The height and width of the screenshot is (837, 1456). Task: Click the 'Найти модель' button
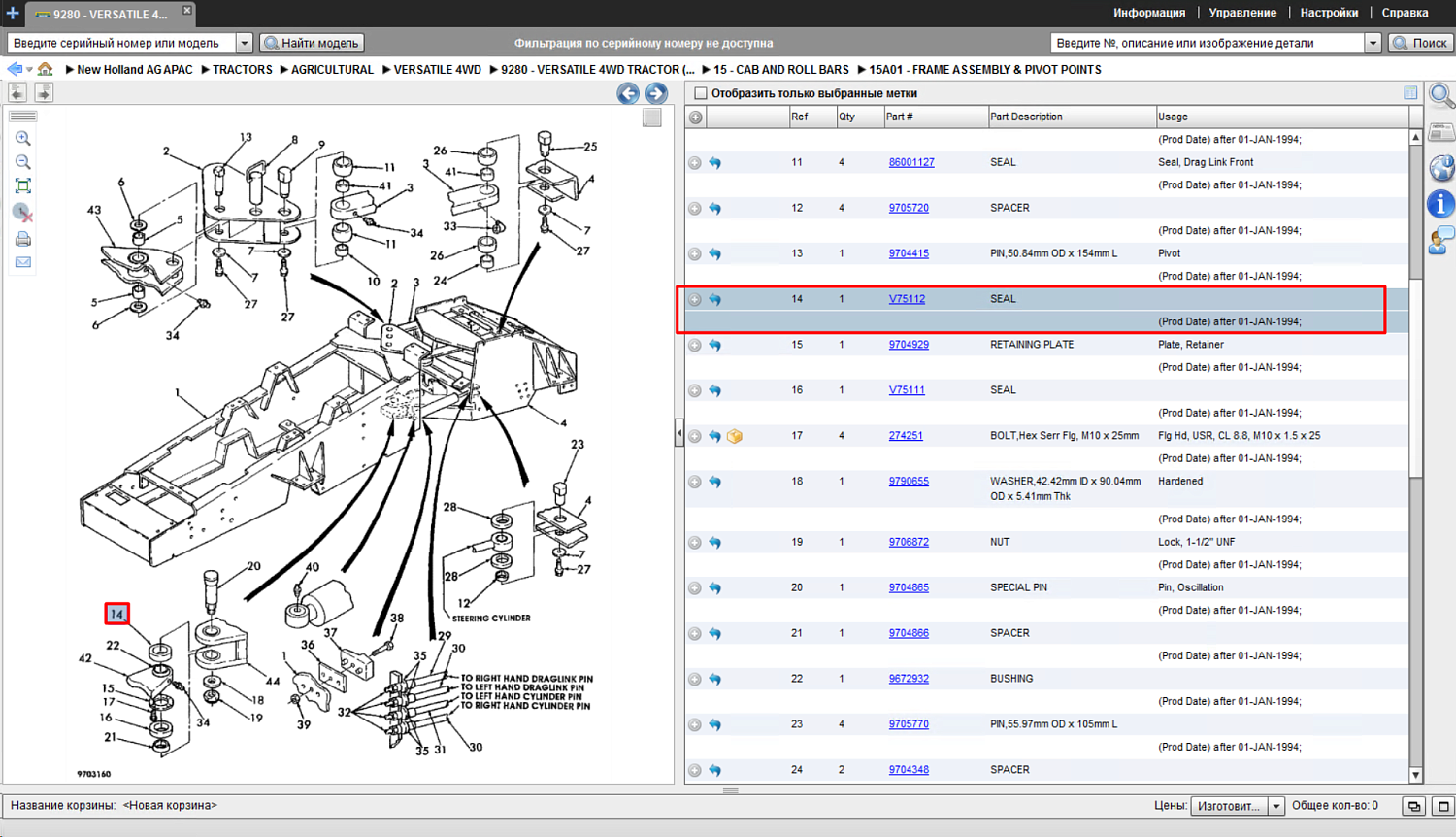pos(313,43)
